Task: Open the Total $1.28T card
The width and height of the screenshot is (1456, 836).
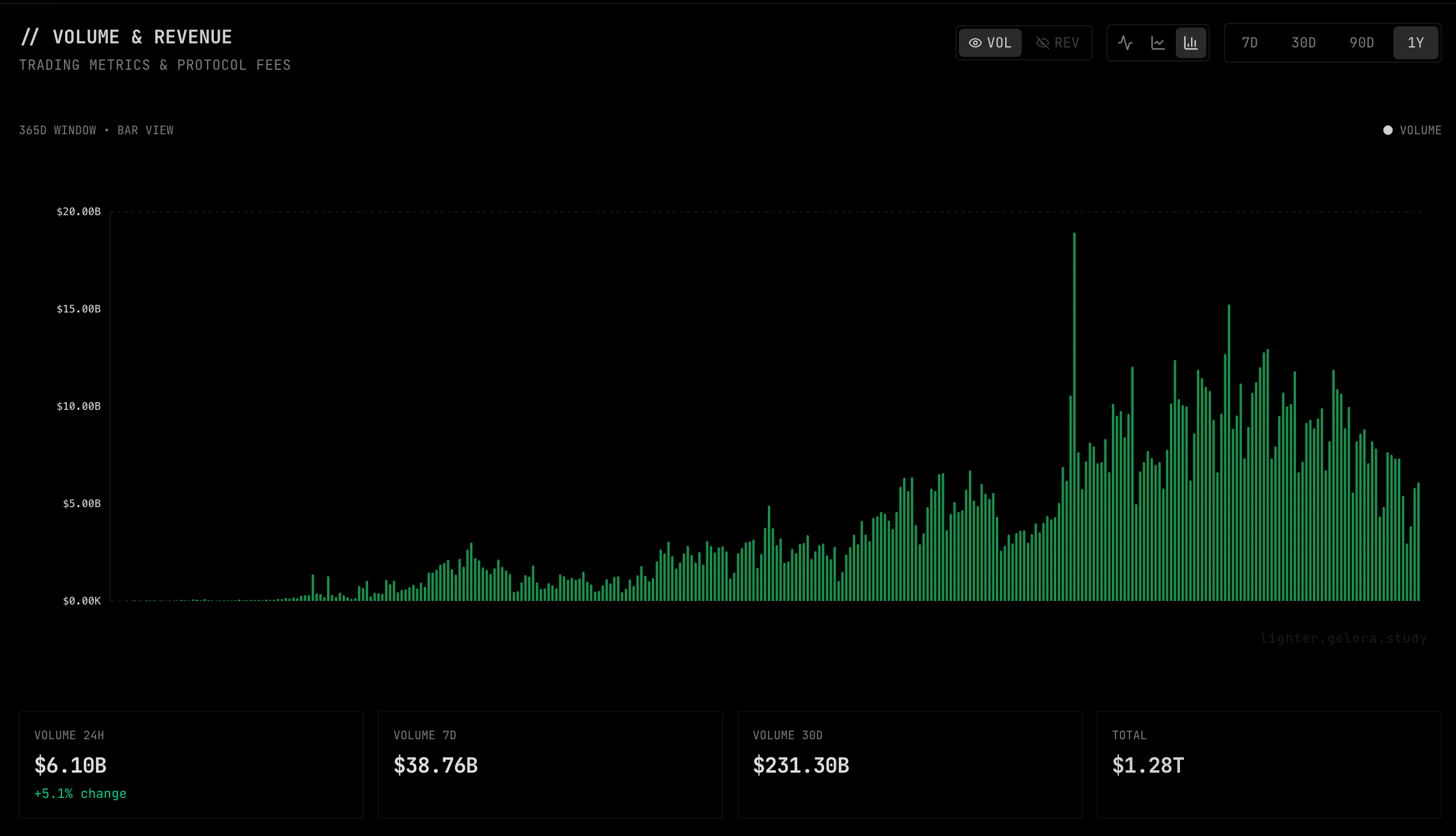Action: (1268, 764)
